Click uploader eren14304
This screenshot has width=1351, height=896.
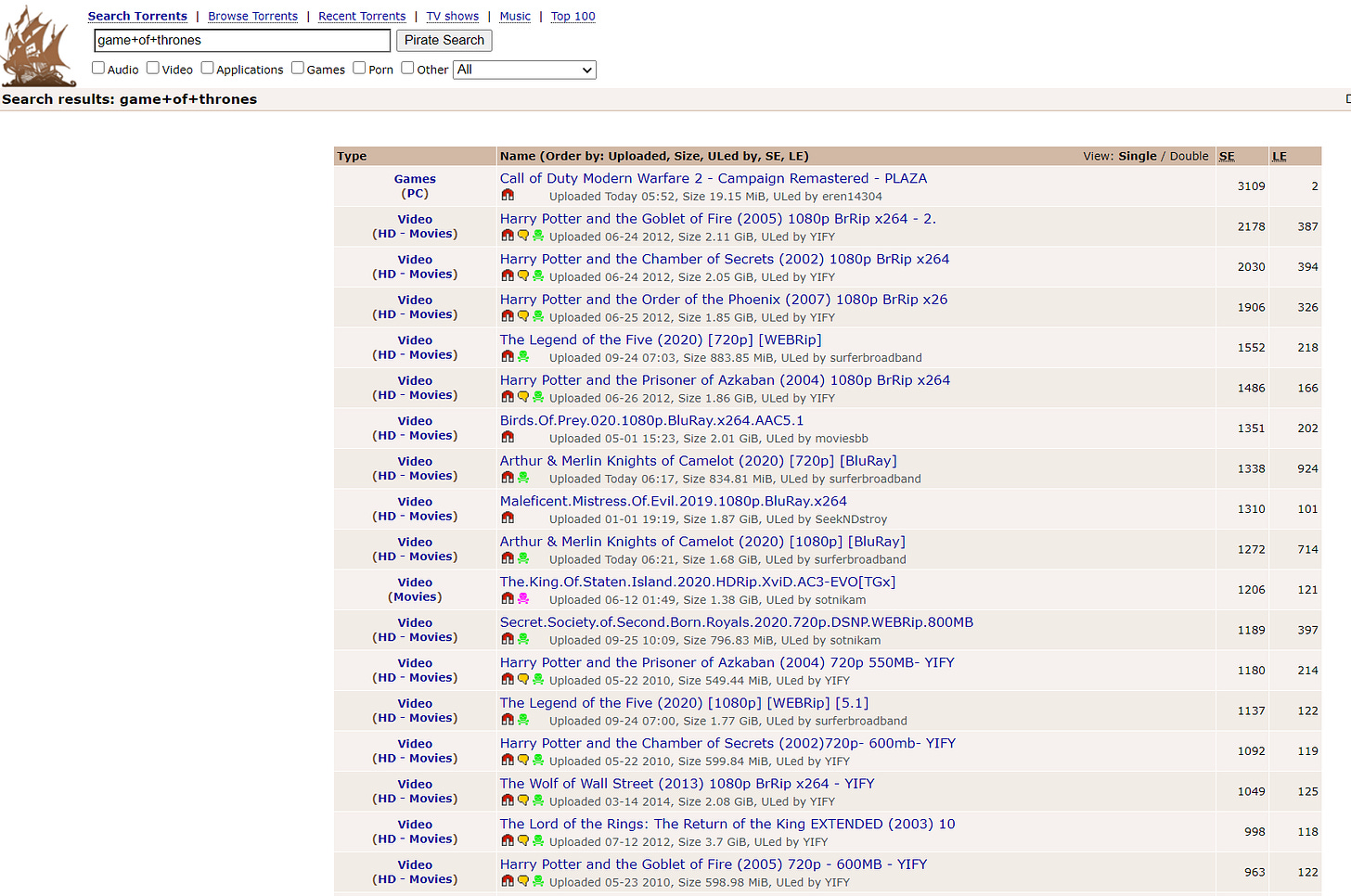point(852,197)
